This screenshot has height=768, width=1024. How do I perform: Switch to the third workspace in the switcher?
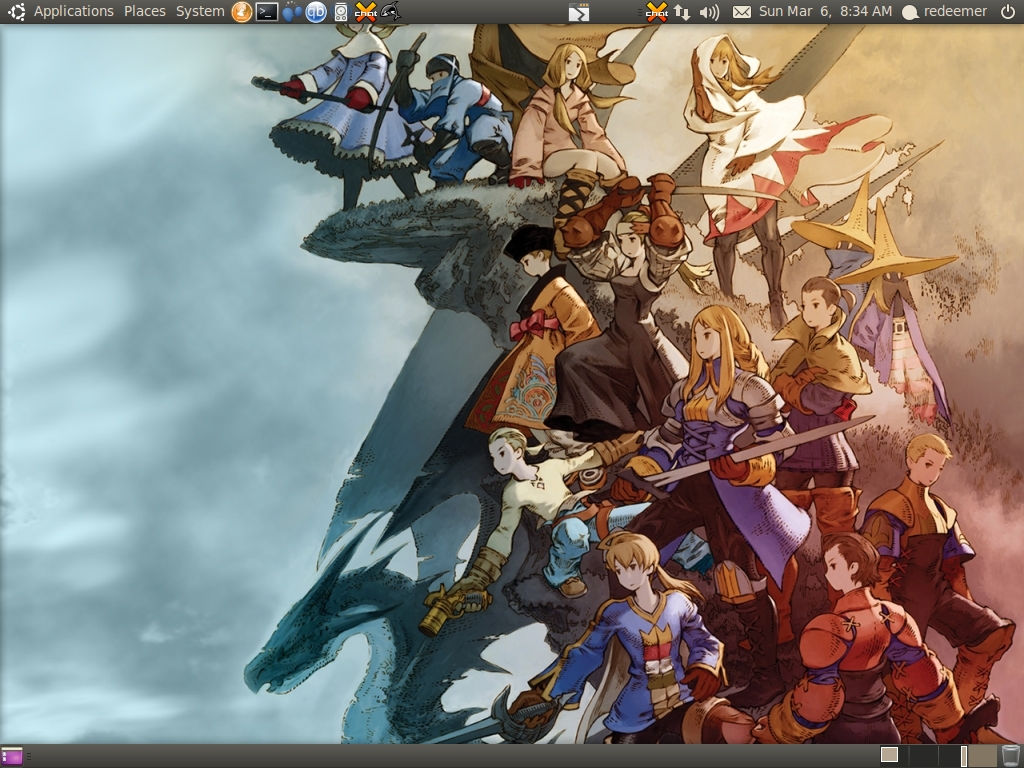pos(953,755)
